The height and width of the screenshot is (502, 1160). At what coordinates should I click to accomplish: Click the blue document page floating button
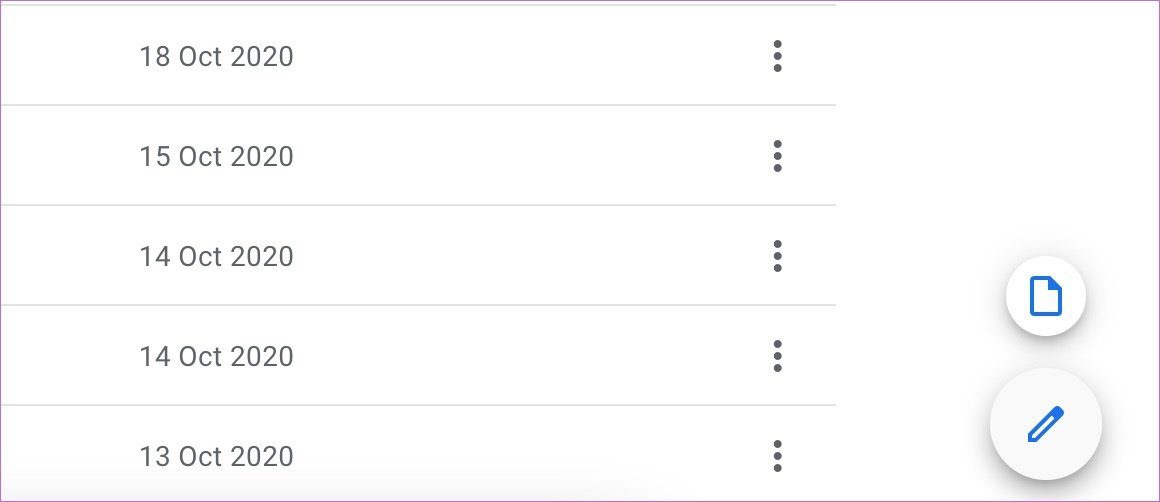coord(1045,296)
